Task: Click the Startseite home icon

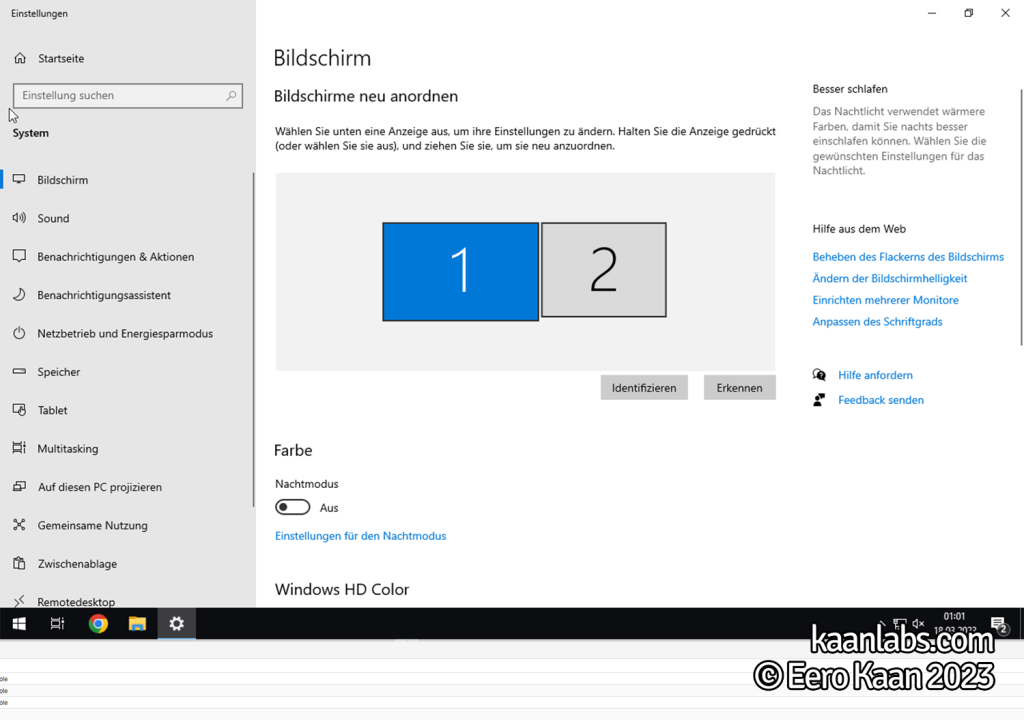Action: (x=20, y=58)
